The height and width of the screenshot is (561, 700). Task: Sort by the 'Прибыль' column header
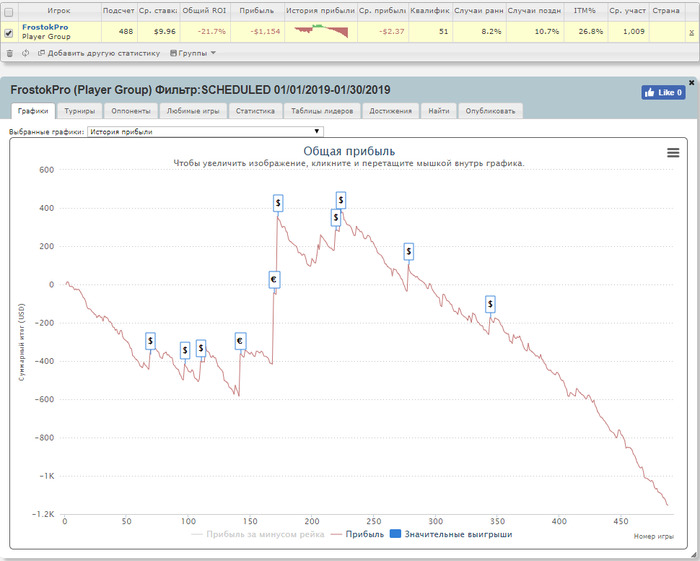(257, 11)
